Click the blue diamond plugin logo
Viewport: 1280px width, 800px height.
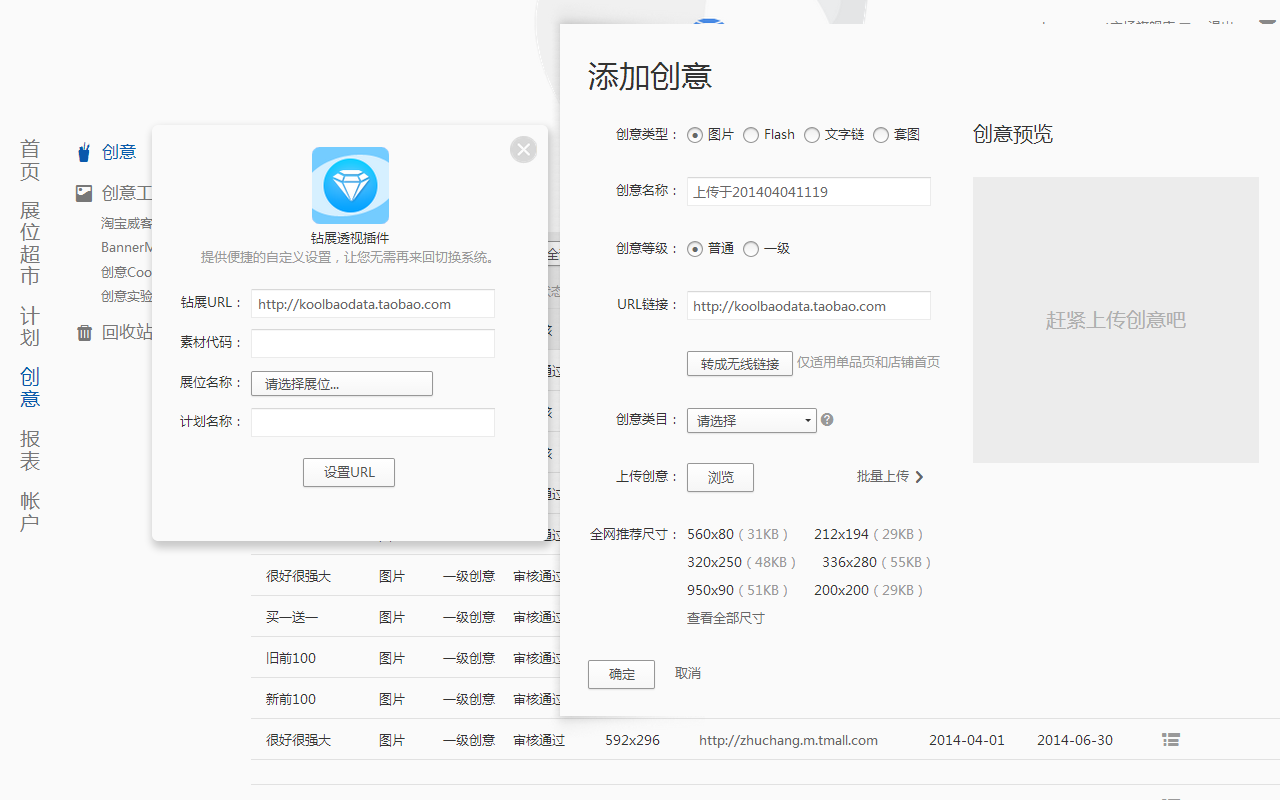350,186
